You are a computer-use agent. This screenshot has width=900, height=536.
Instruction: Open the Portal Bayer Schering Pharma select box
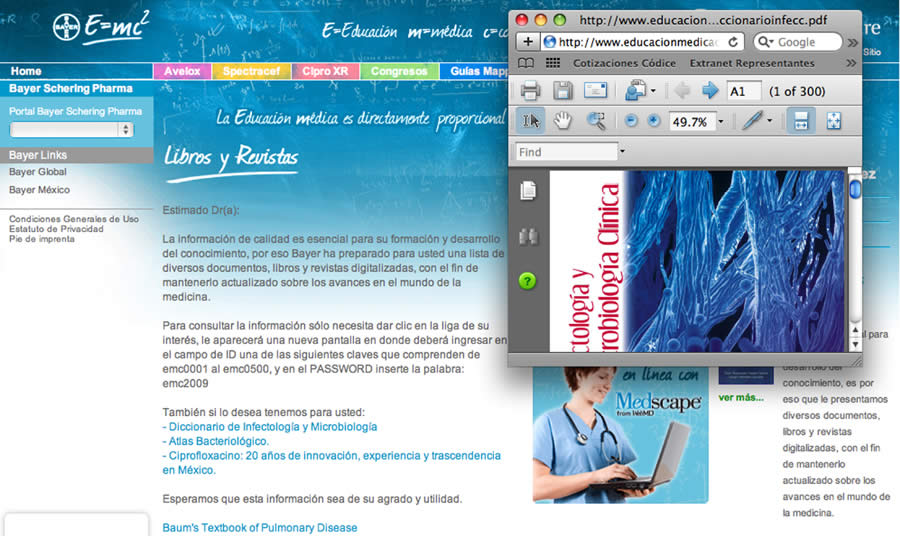72,129
